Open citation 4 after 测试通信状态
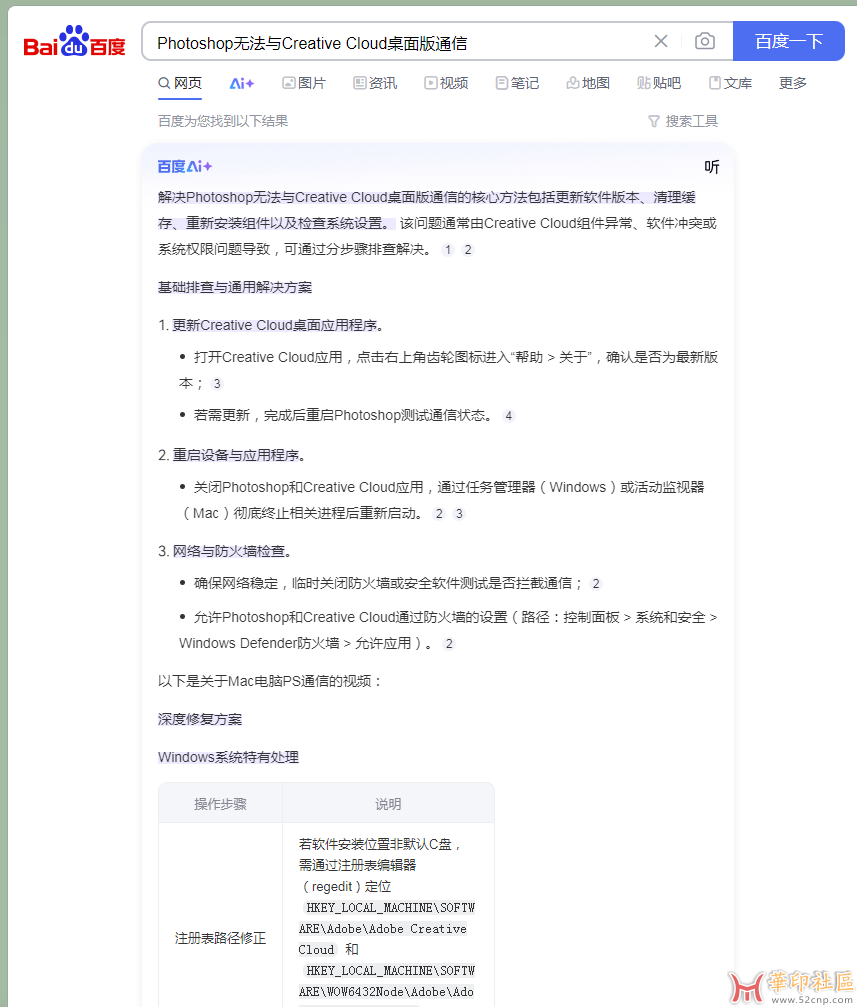 pyautogui.click(x=509, y=416)
